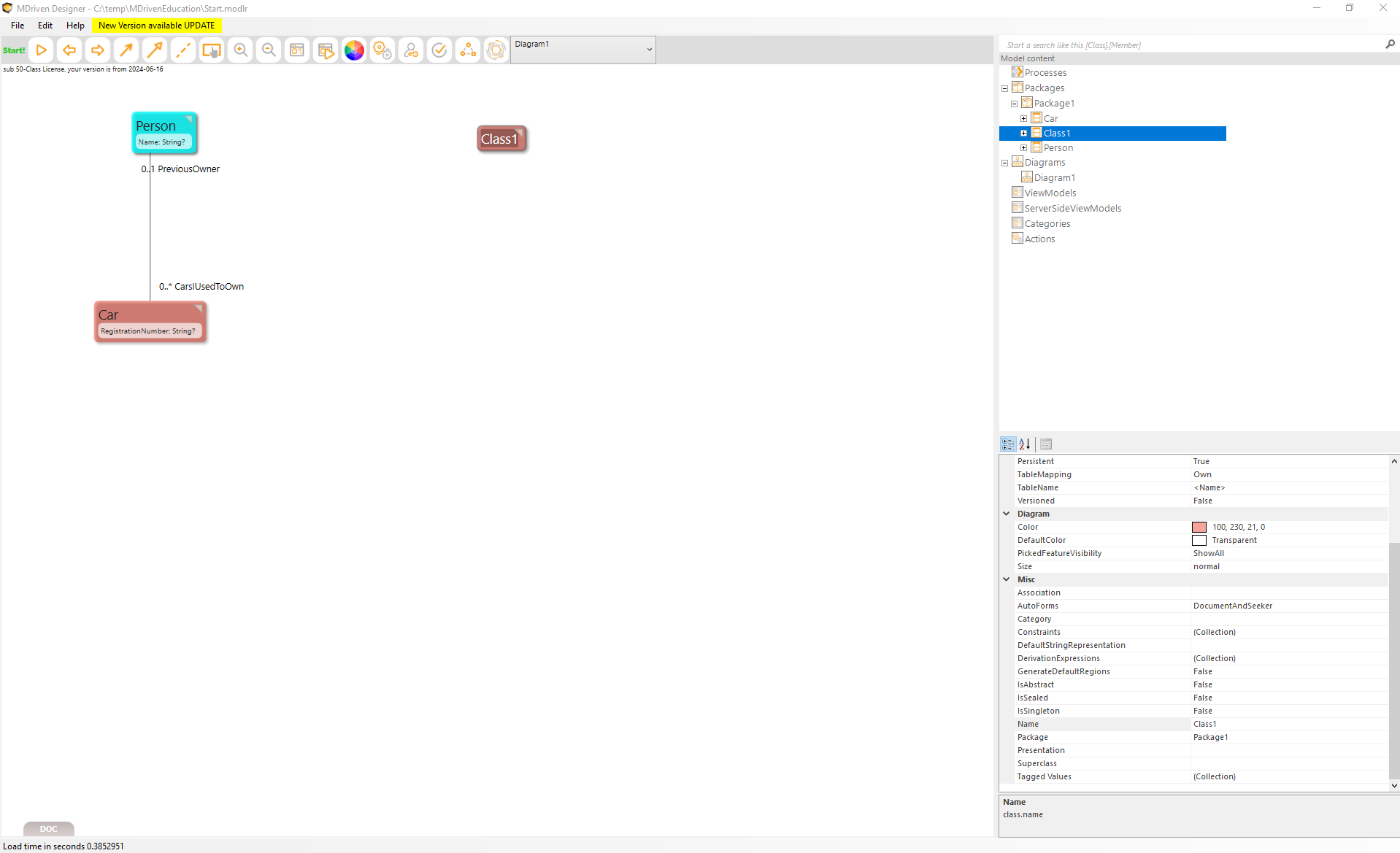The height and width of the screenshot is (853, 1400).
Task: Collapse the Packages tree node
Action: click(x=1004, y=88)
